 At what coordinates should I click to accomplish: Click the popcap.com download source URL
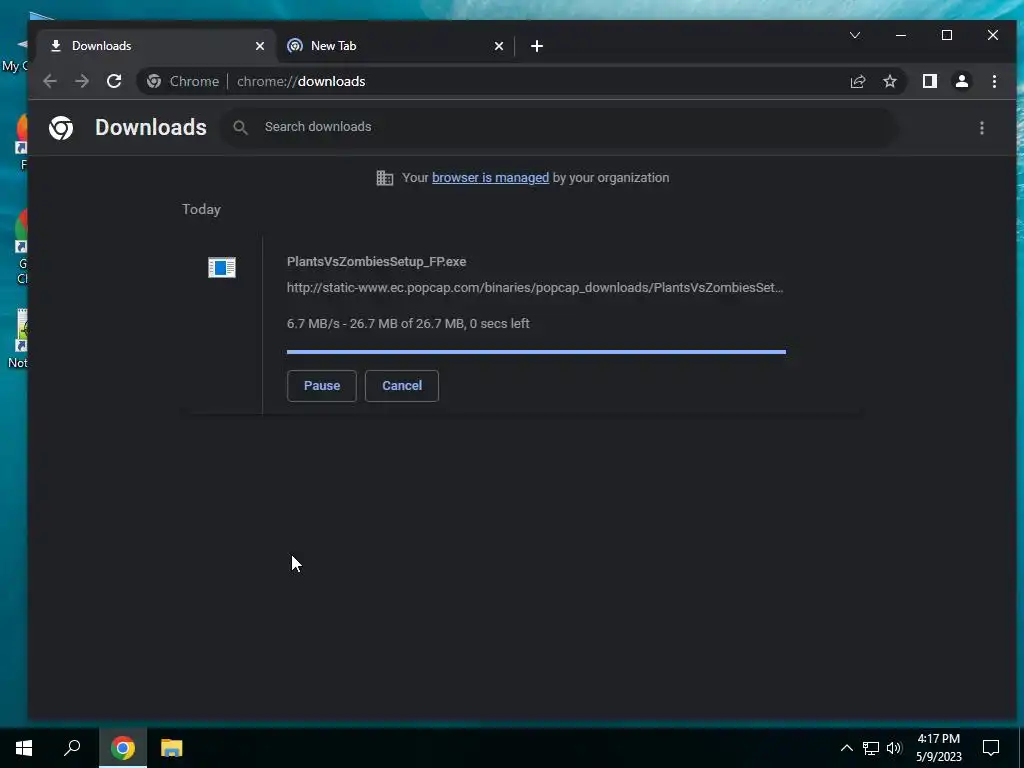click(535, 287)
